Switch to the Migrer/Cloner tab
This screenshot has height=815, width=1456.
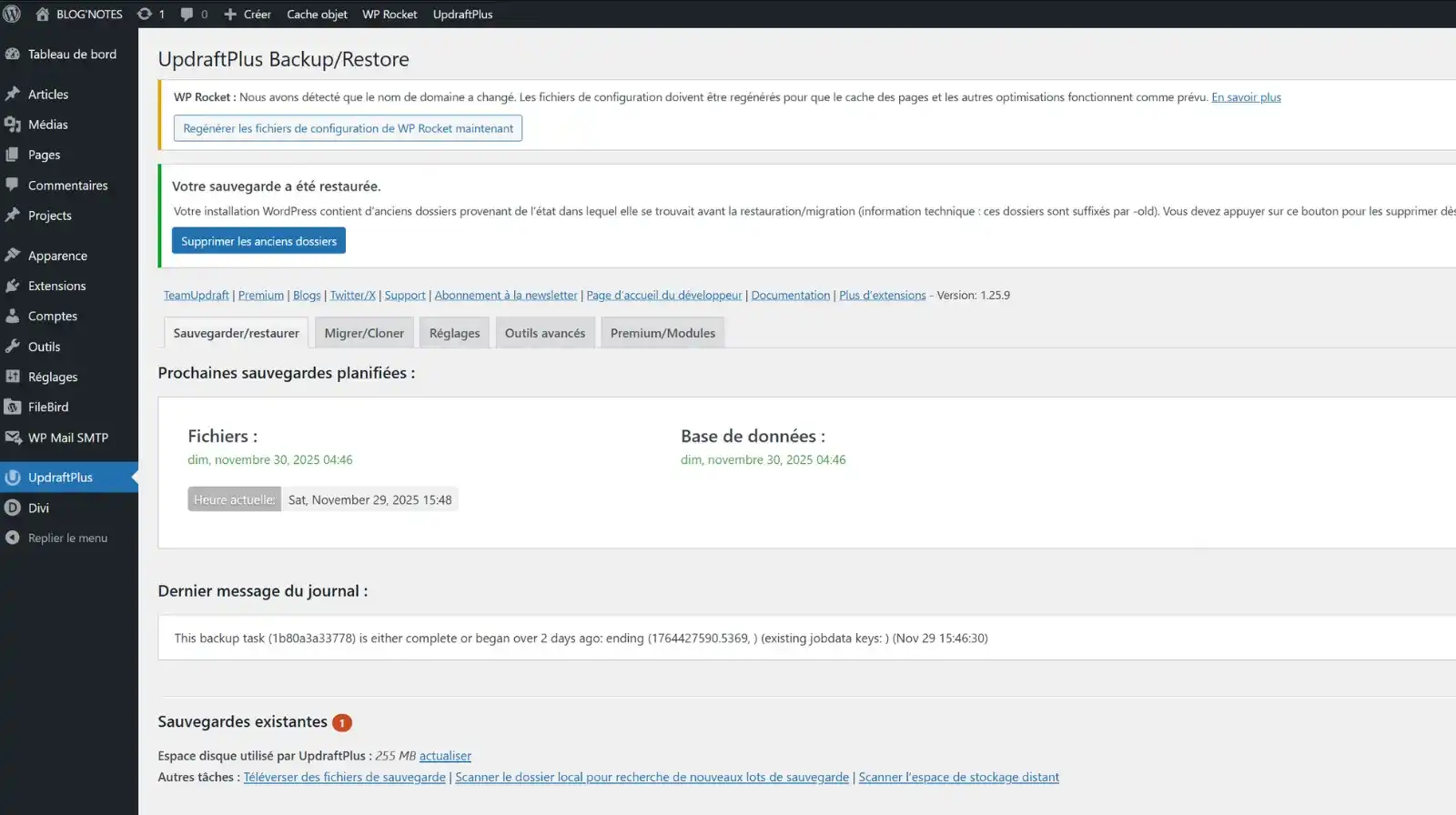364,333
